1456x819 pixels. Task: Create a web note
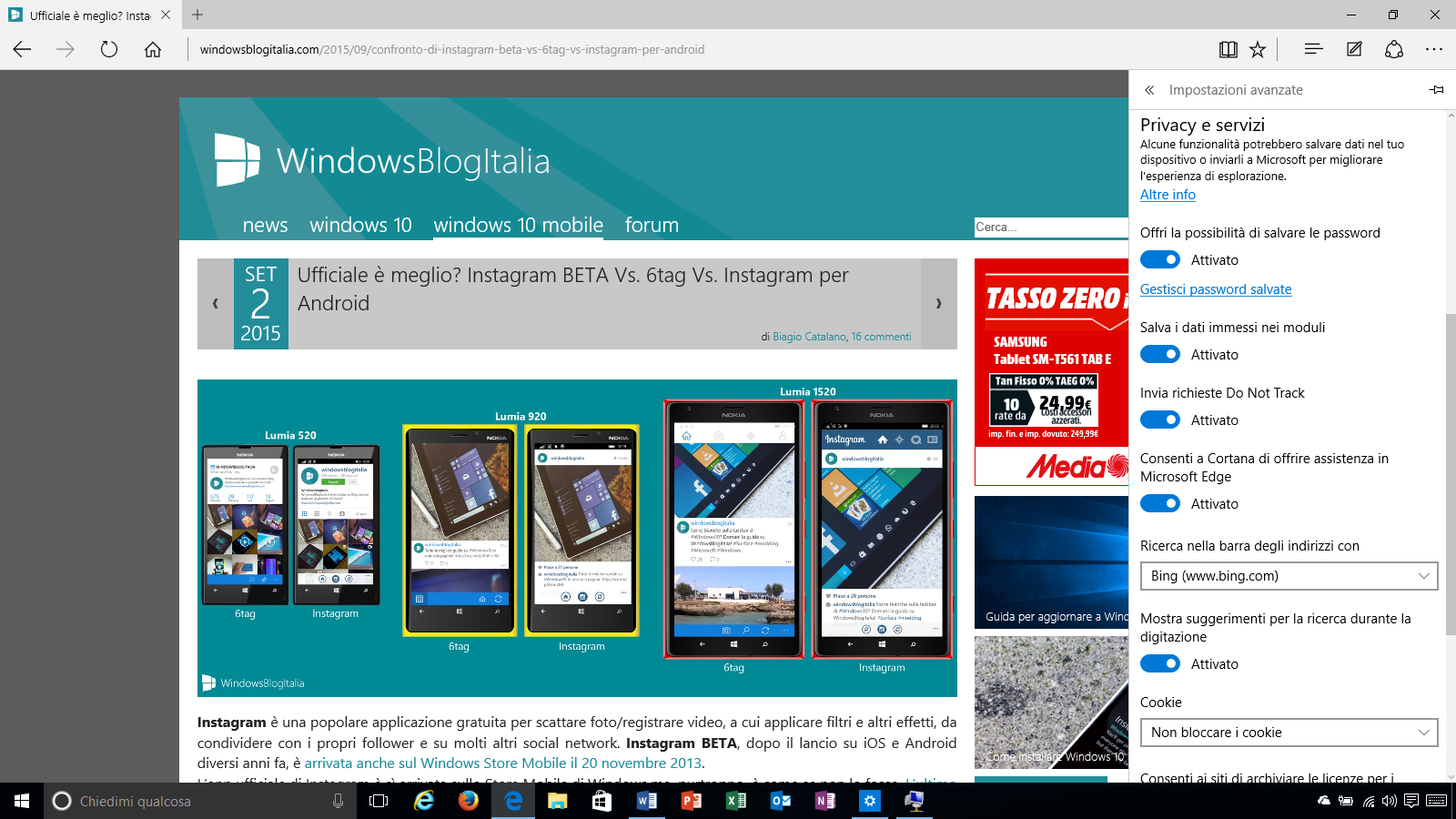tap(1354, 49)
